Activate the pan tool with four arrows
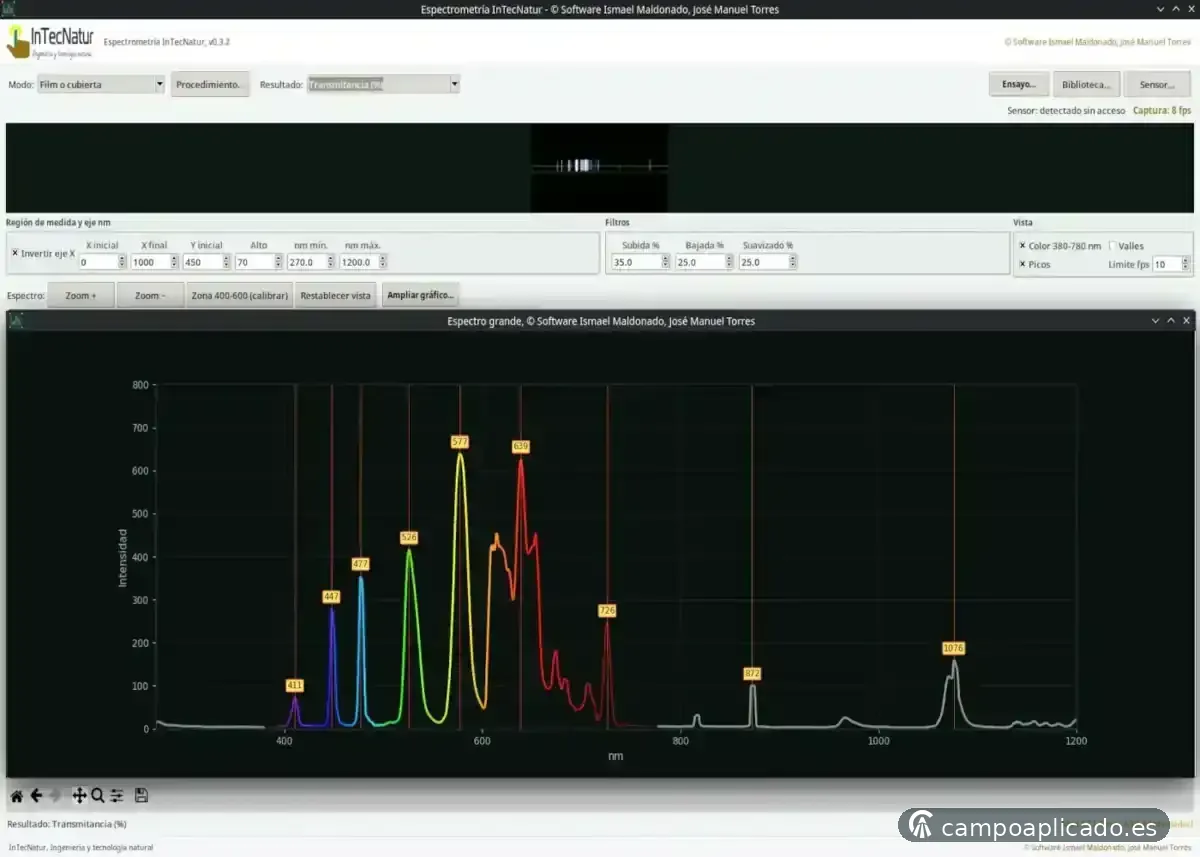The width and height of the screenshot is (1200, 857). (x=79, y=796)
